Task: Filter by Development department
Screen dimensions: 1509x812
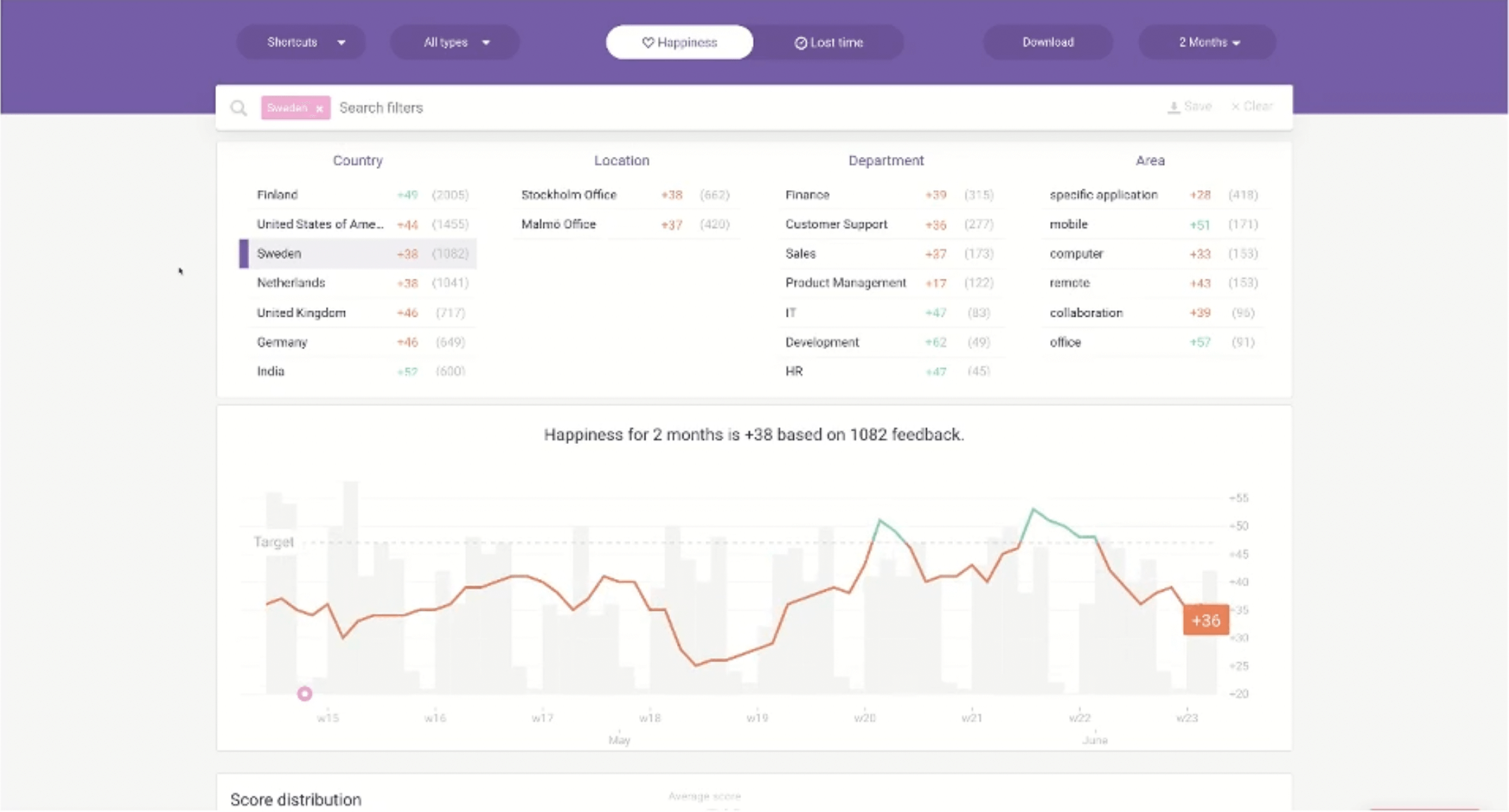Action: coord(890,342)
